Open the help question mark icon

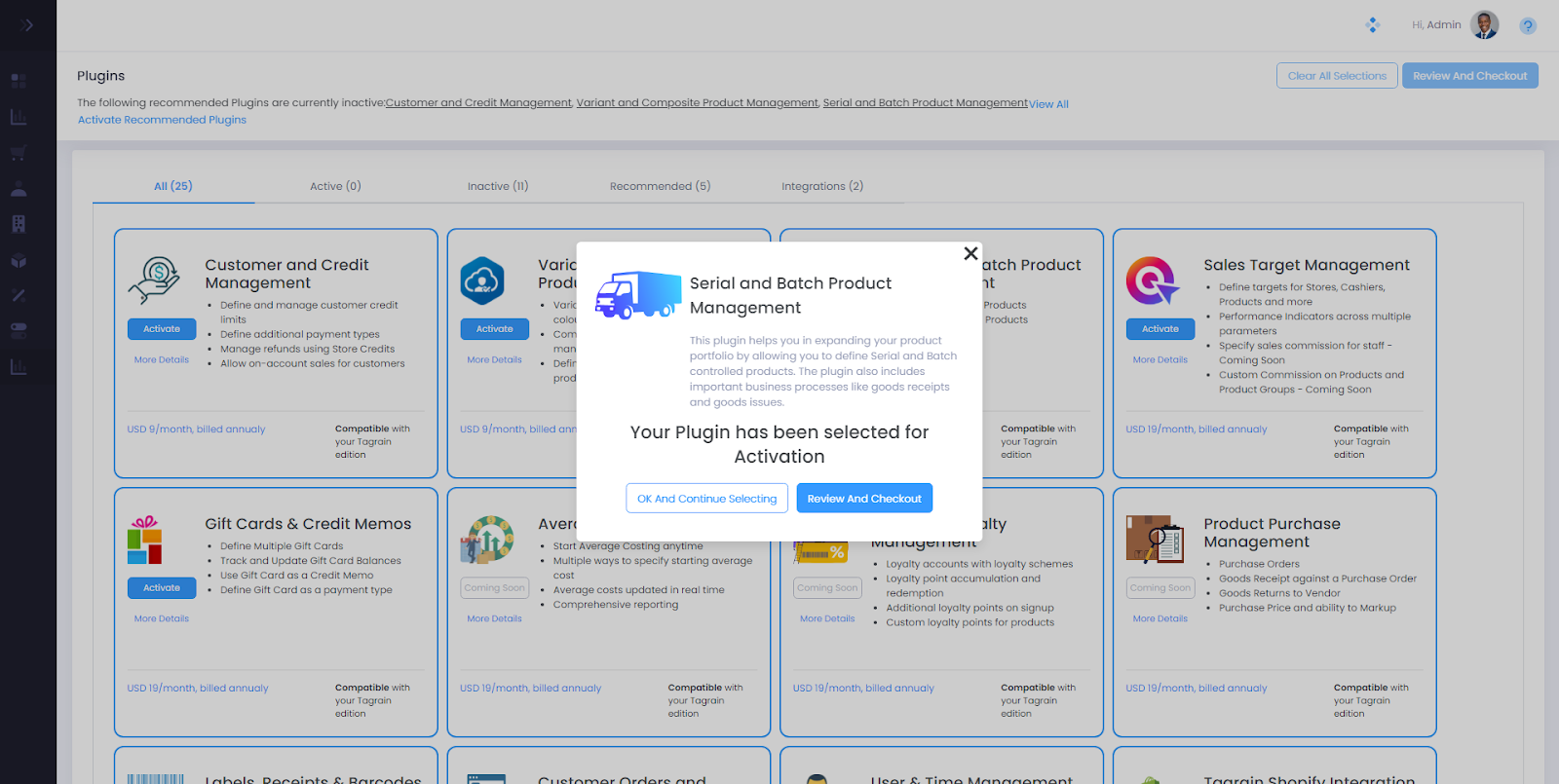[x=1528, y=26]
